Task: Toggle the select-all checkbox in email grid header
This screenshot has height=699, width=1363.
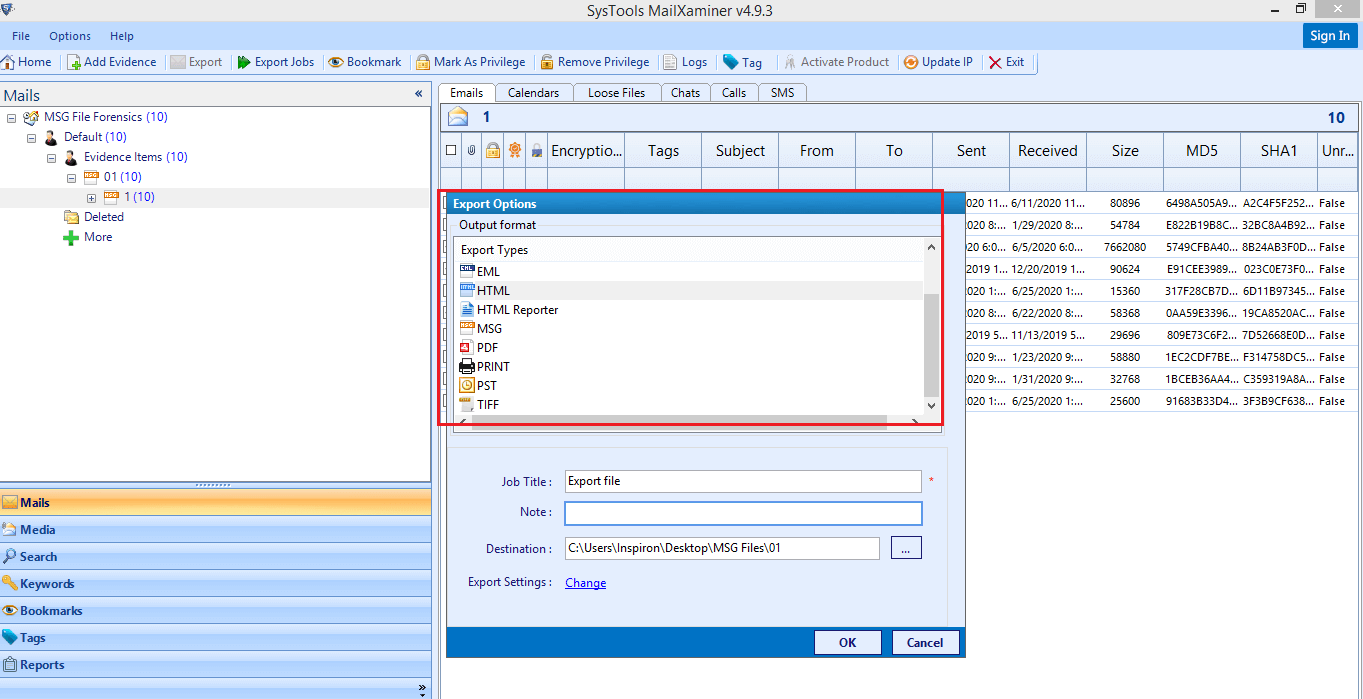Action: pyautogui.click(x=450, y=149)
